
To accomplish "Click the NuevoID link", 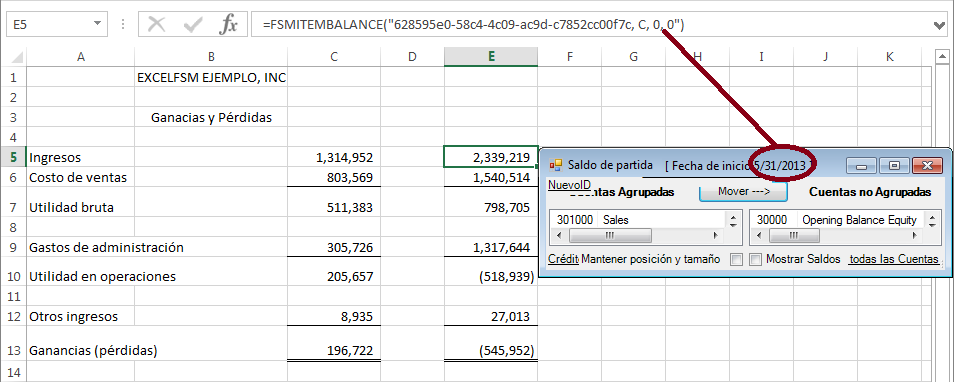I will pyautogui.click(x=569, y=184).
